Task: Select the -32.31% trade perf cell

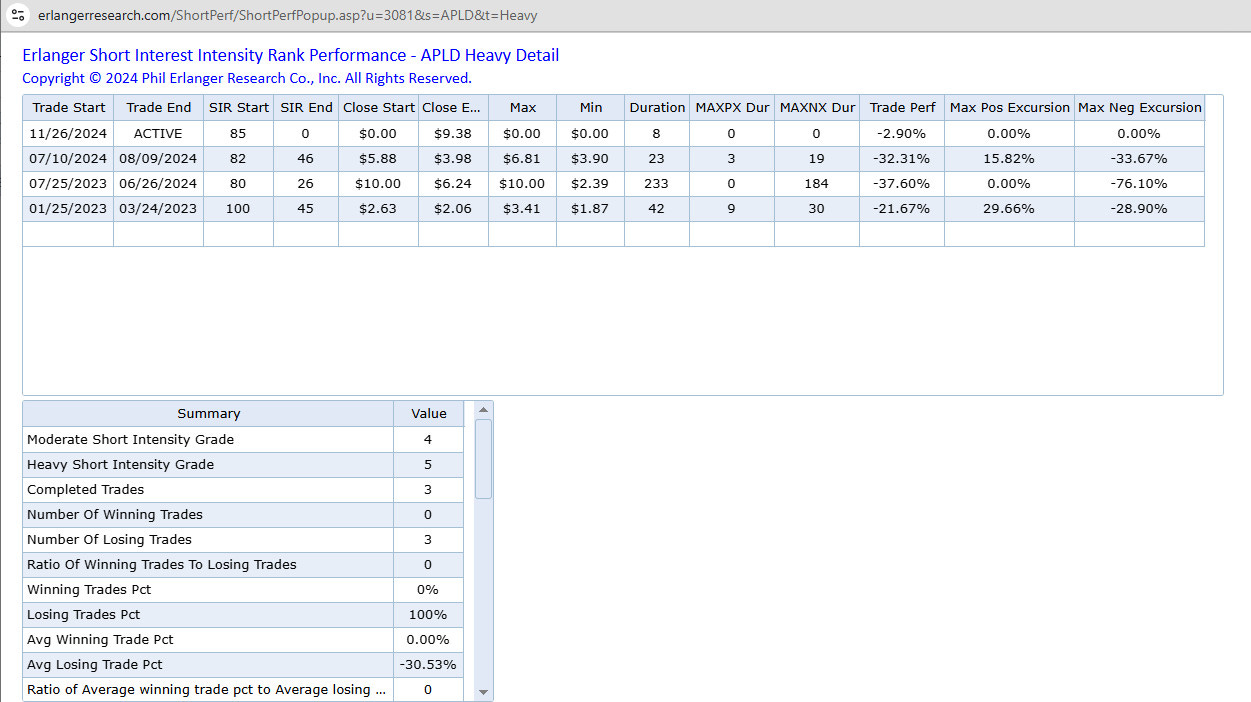Action: coord(902,159)
